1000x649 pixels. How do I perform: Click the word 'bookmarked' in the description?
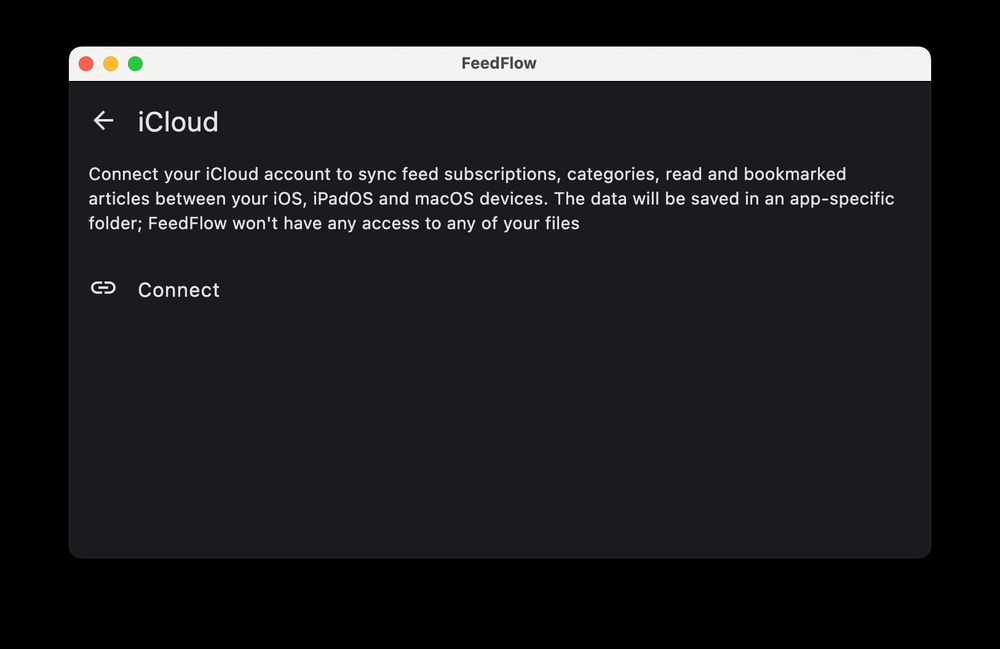[795, 174]
